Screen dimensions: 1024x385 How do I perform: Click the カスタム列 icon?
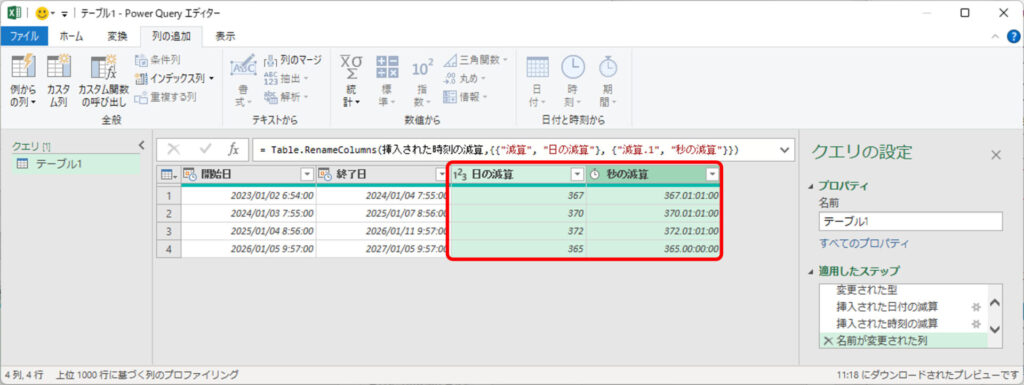click(x=58, y=81)
